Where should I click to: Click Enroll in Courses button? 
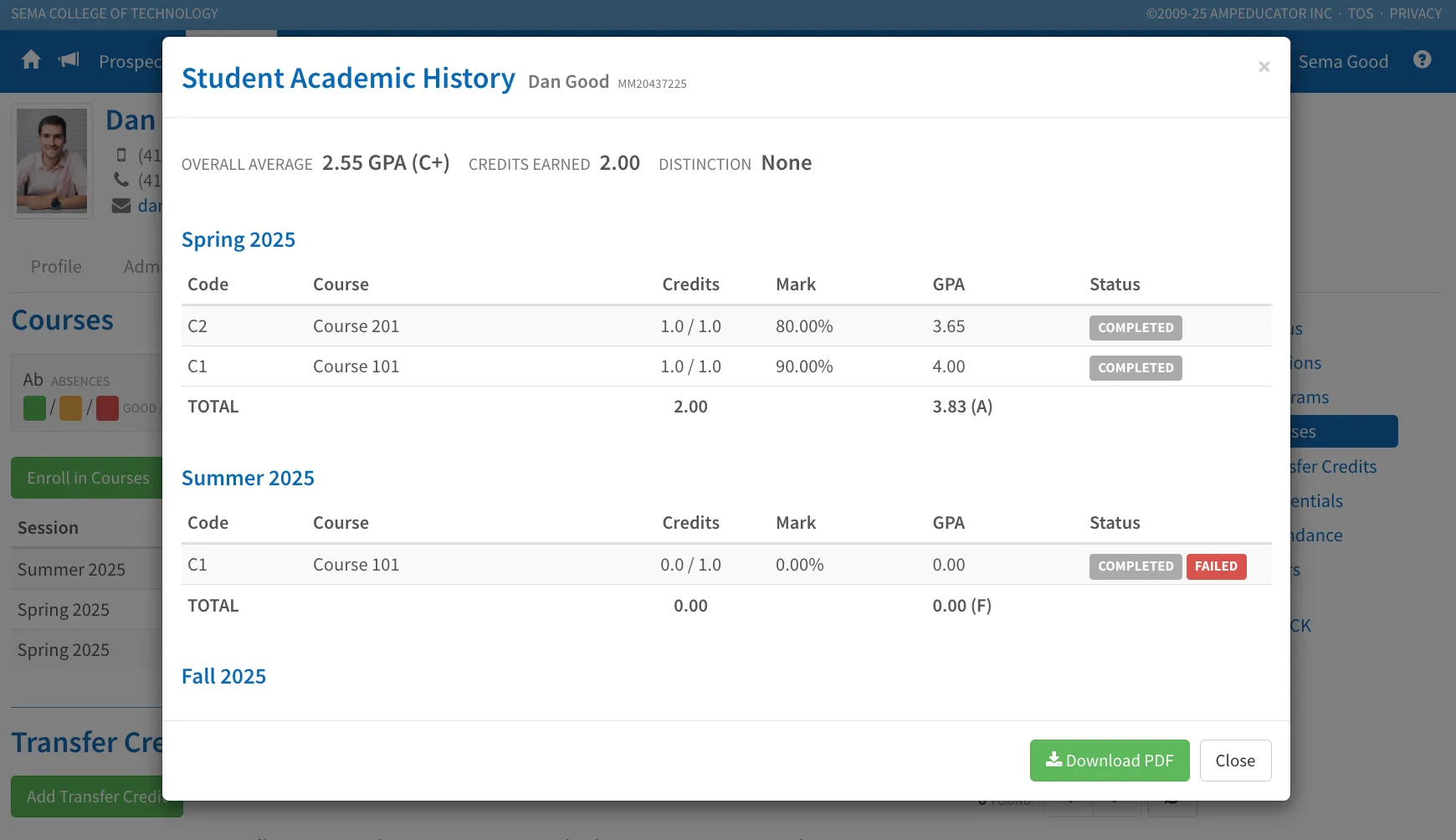(x=87, y=478)
